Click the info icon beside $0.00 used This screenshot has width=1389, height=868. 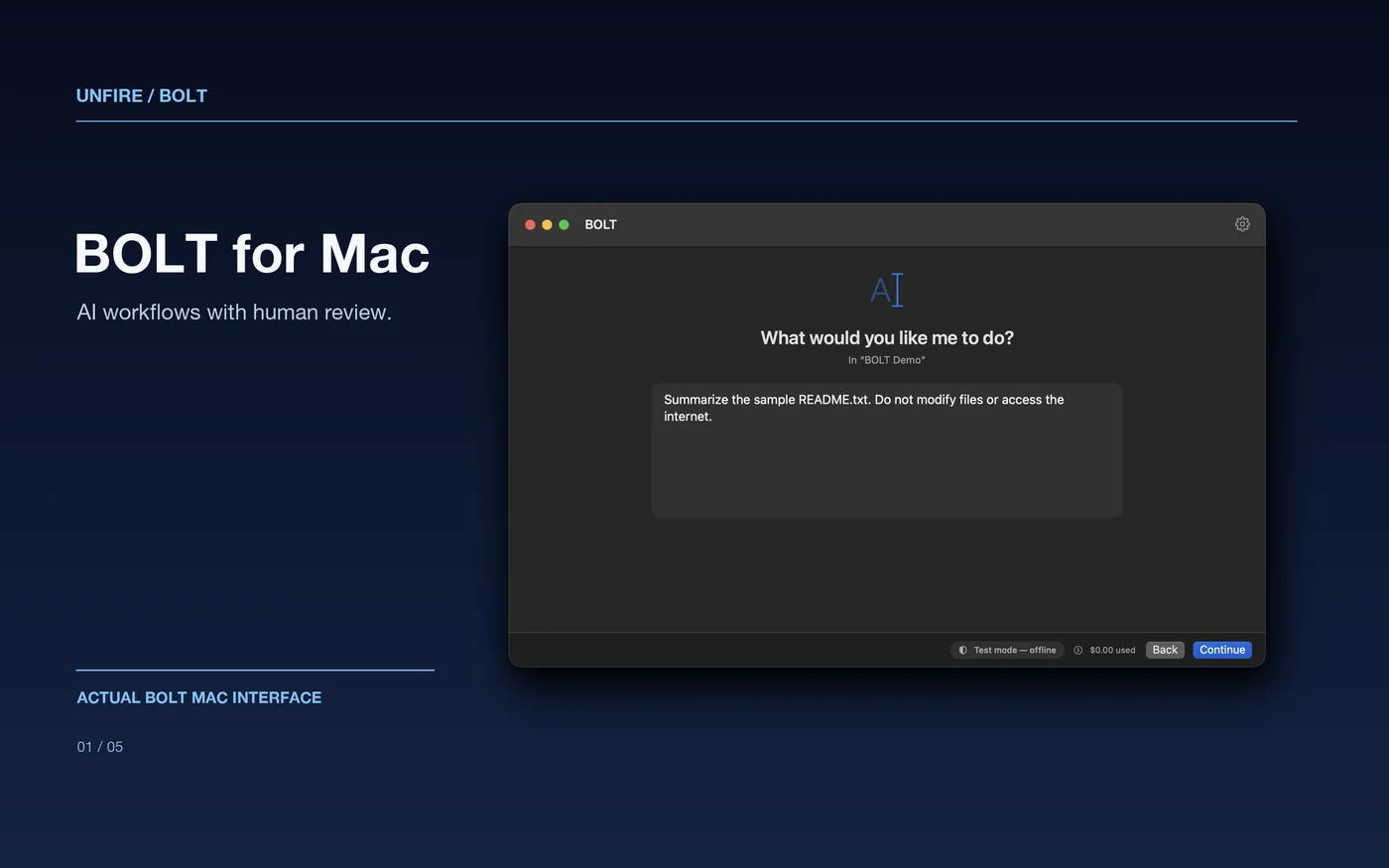[1078, 651]
